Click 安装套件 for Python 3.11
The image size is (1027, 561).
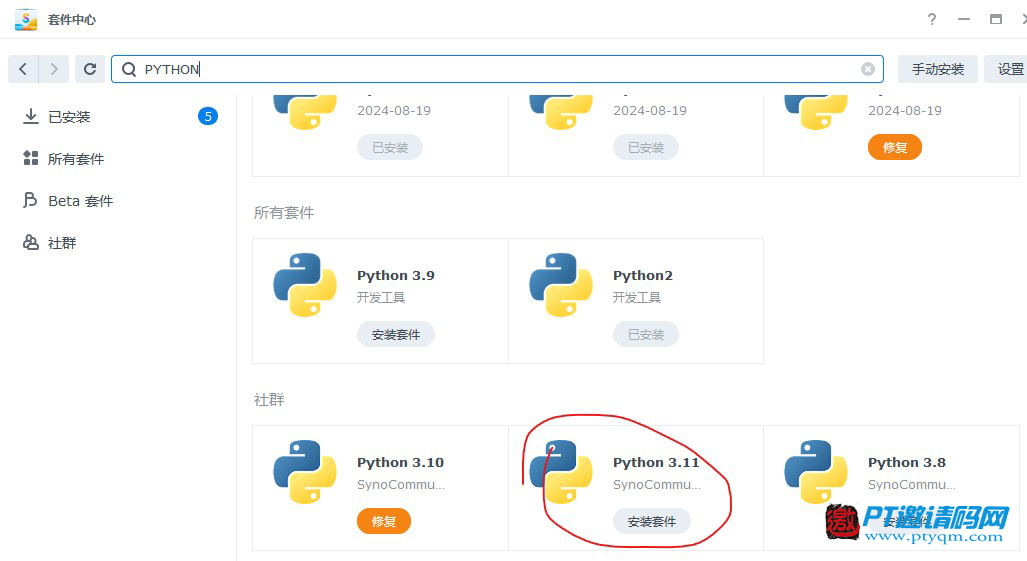[x=652, y=522]
